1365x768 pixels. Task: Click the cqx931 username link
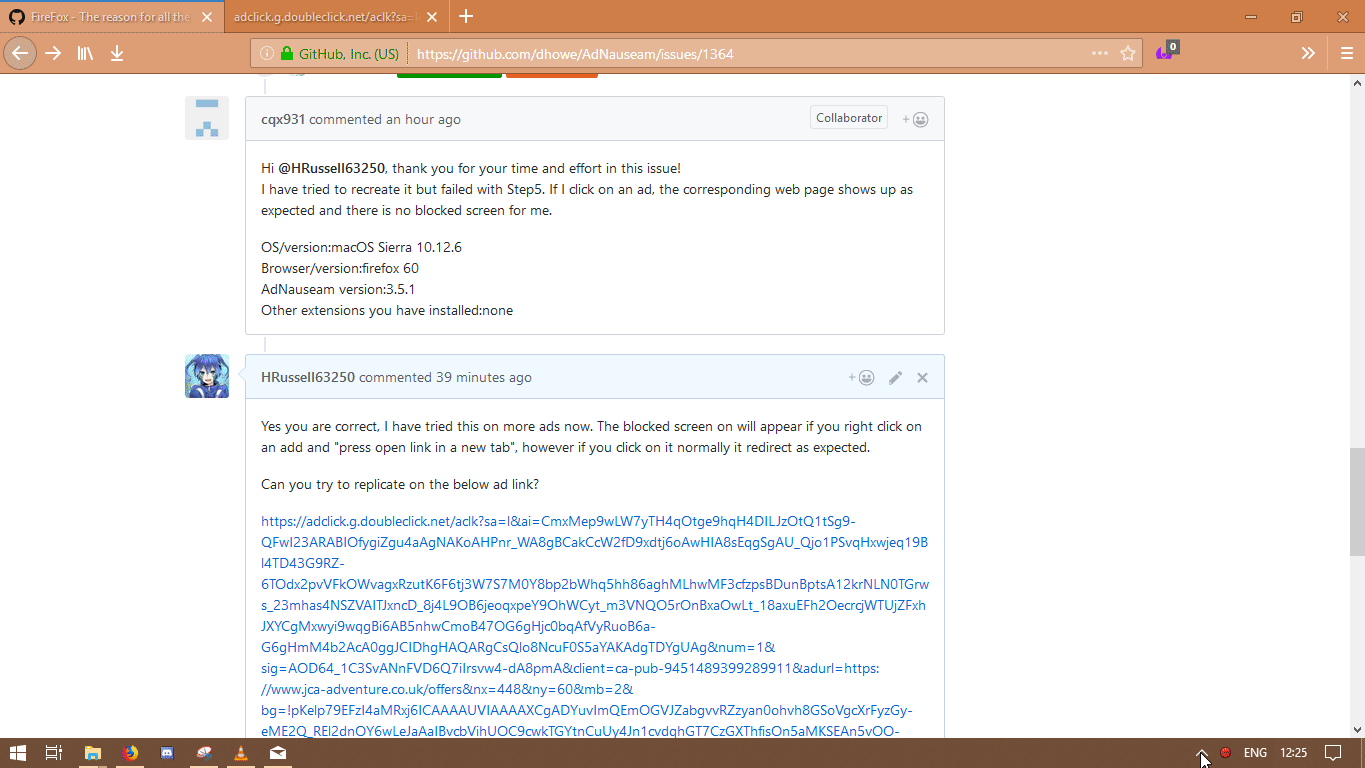pyautogui.click(x=281, y=119)
